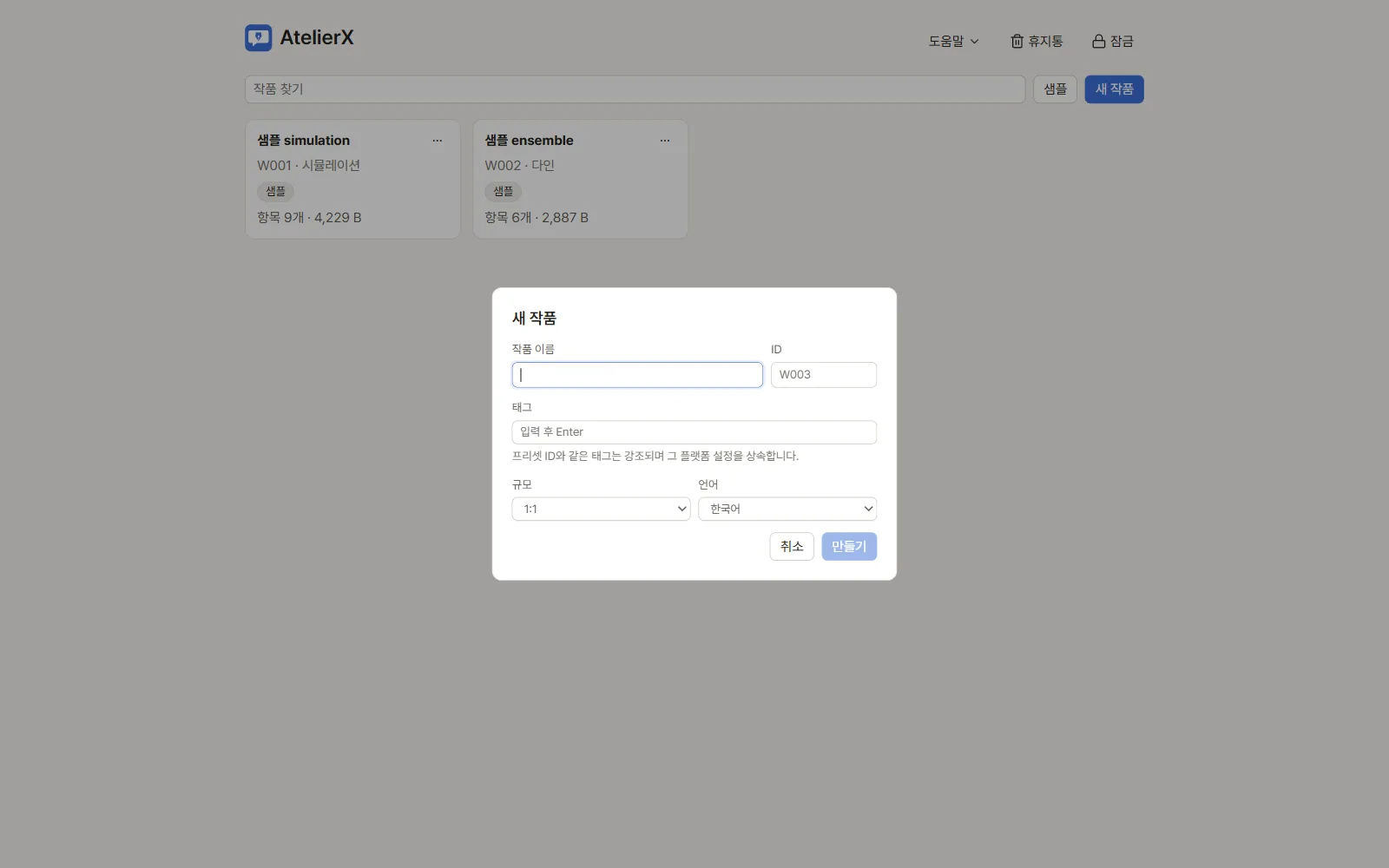Focus the 작품 이름 input field
The height and width of the screenshot is (868, 1389).
[x=637, y=375]
